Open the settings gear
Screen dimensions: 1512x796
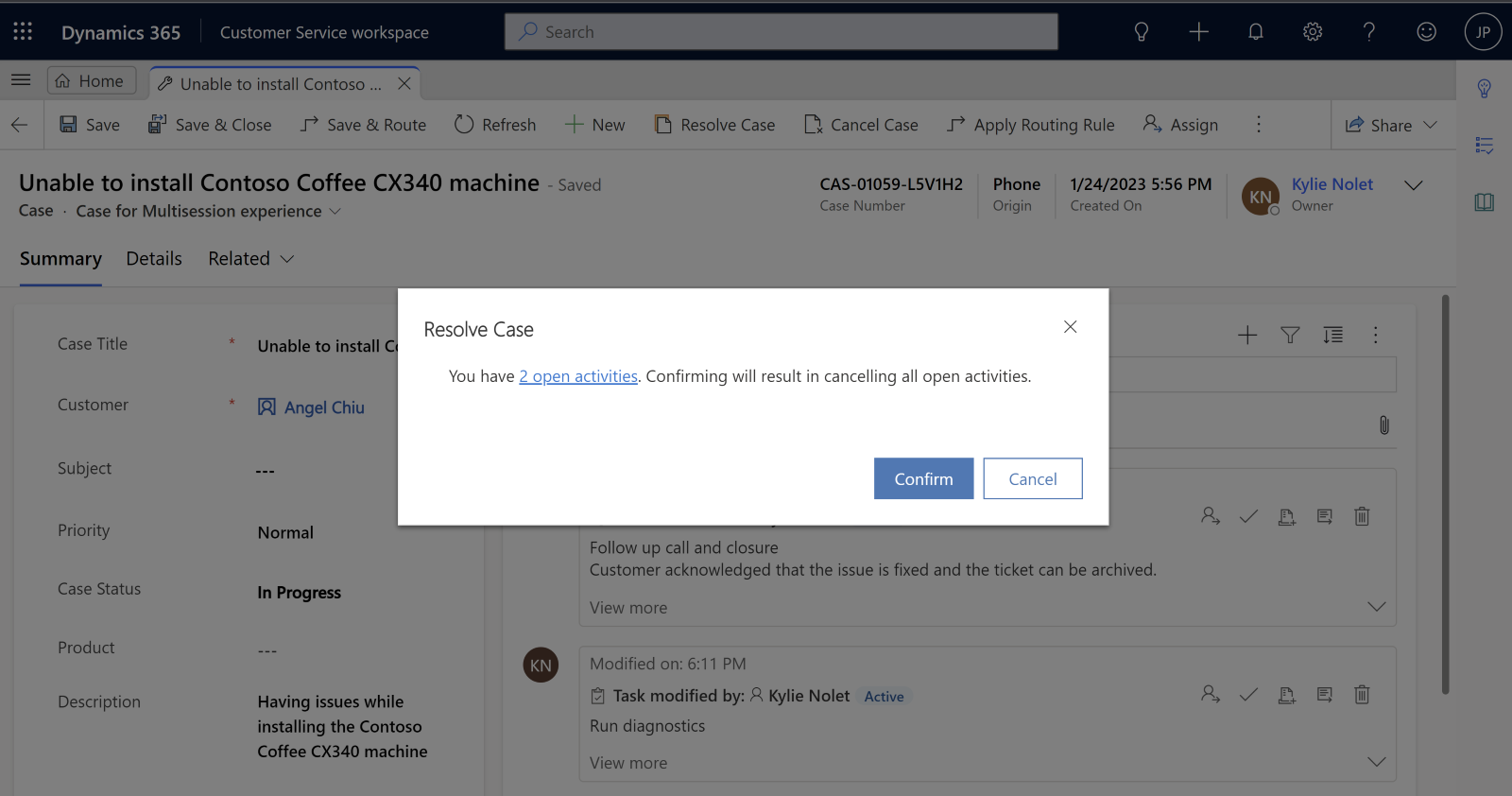pyautogui.click(x=1313, y=32)
